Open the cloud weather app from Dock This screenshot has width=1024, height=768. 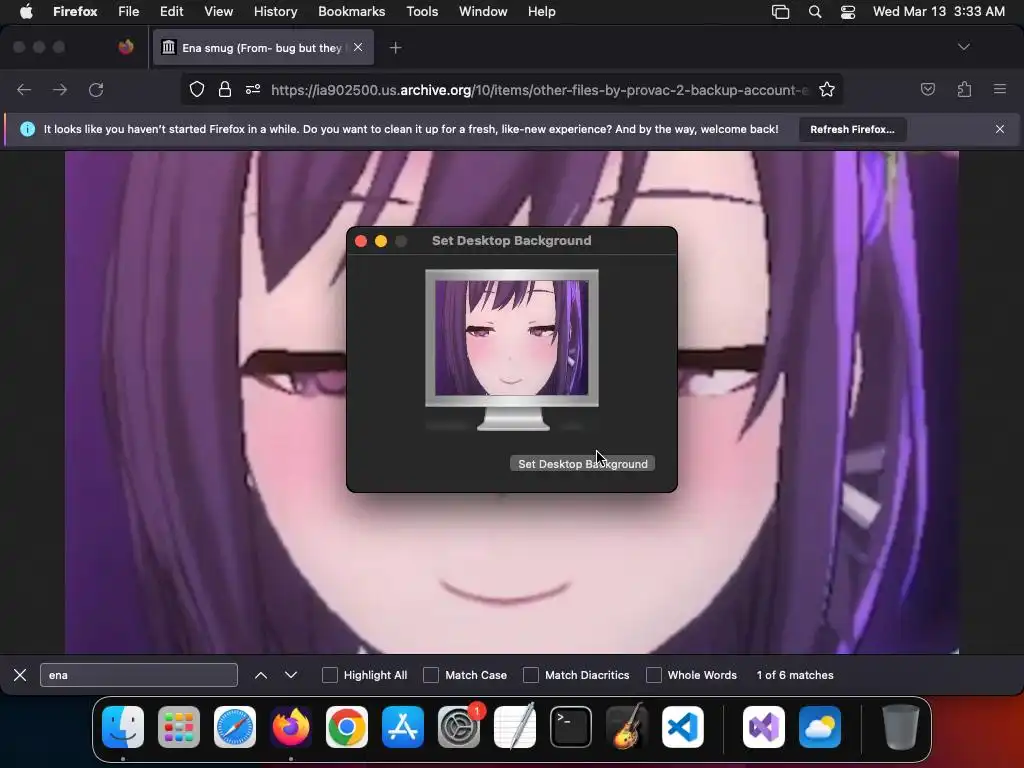pyautogui.click(x=820, y=727)
